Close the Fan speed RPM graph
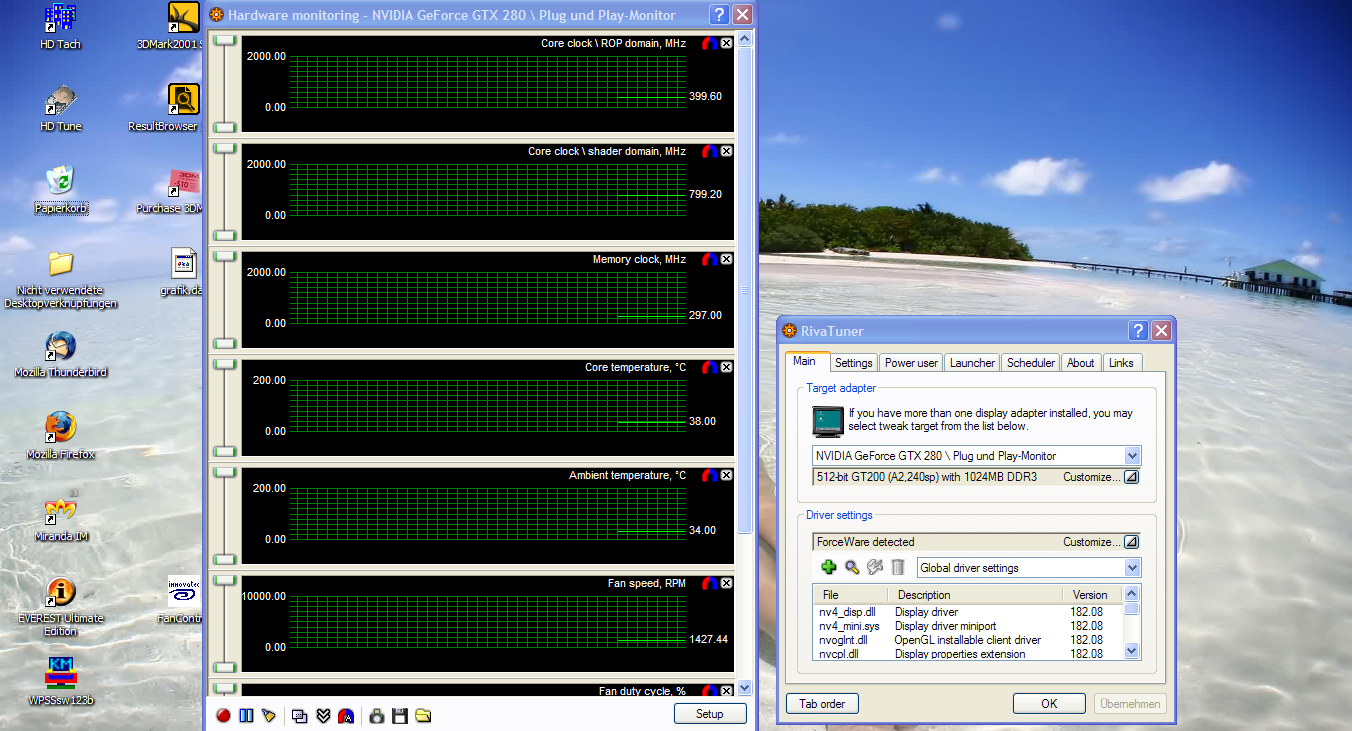 pyautogui.click(x=727, y=583)
